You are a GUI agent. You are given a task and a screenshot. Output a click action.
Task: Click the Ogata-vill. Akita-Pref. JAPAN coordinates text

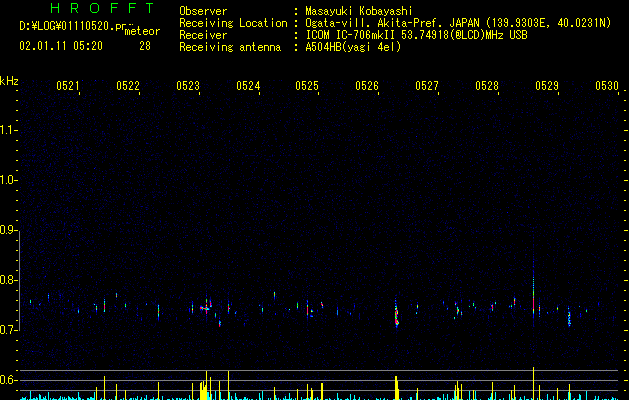[x=458, y=23]
